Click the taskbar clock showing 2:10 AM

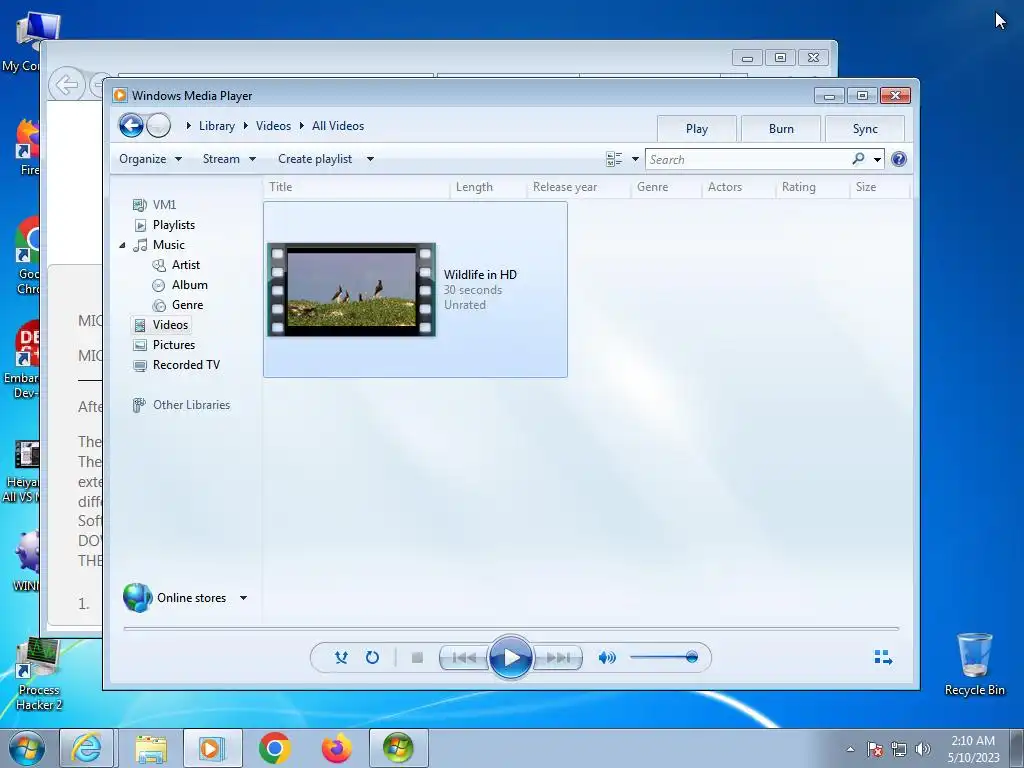point(973,749)
